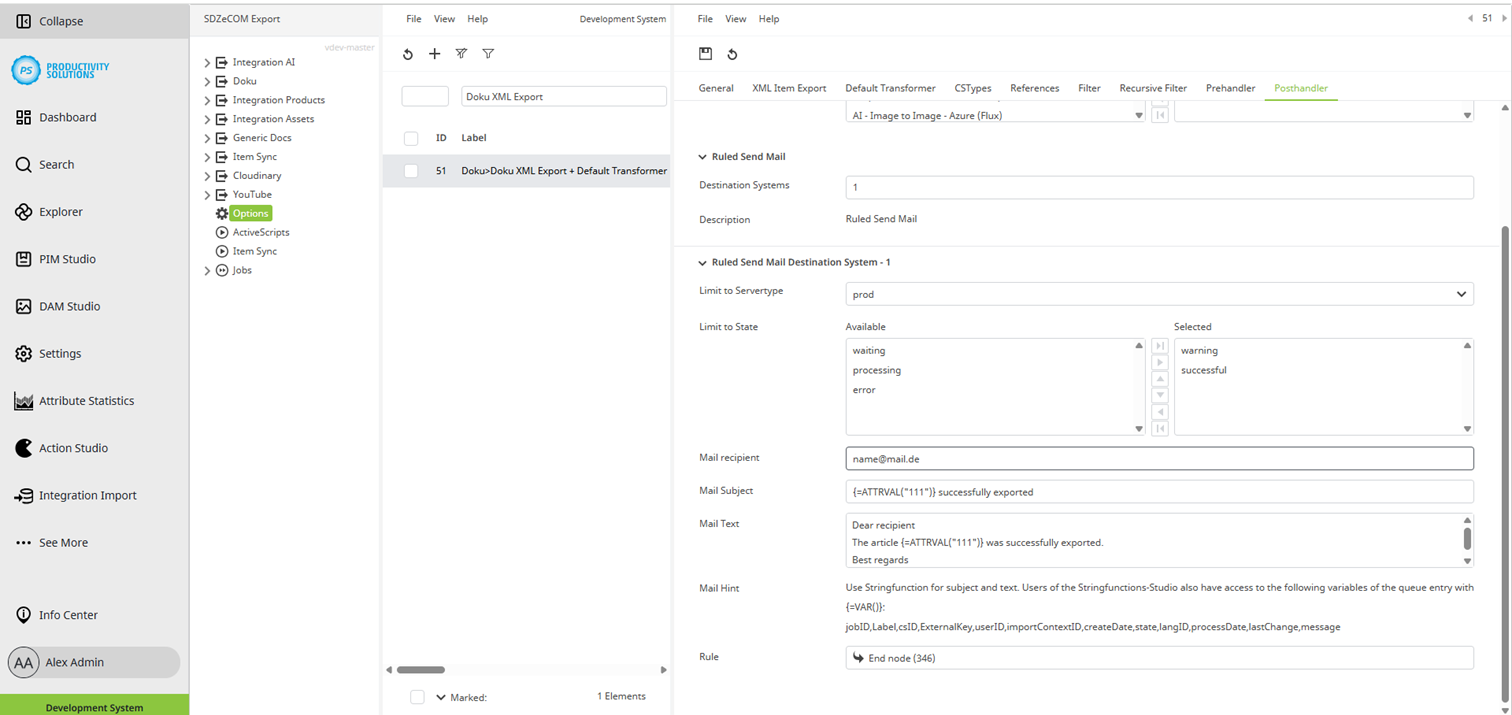The width and height of the screenshot is (1512, 715).
Task: Select the "successful" state in Selected list
Action: [1203, 370]
